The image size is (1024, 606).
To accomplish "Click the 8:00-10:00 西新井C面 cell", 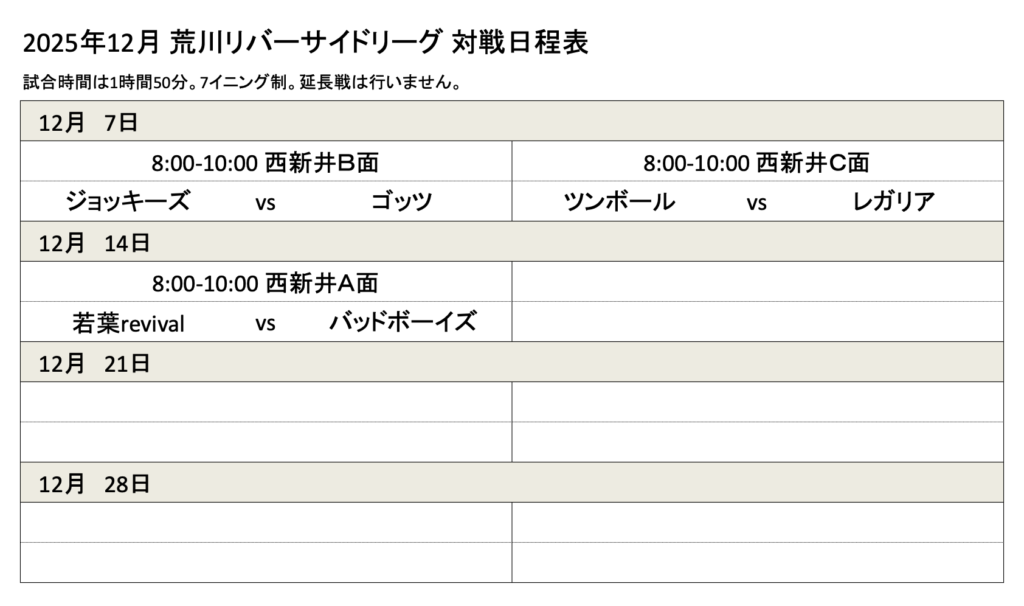I will [756, 162].
